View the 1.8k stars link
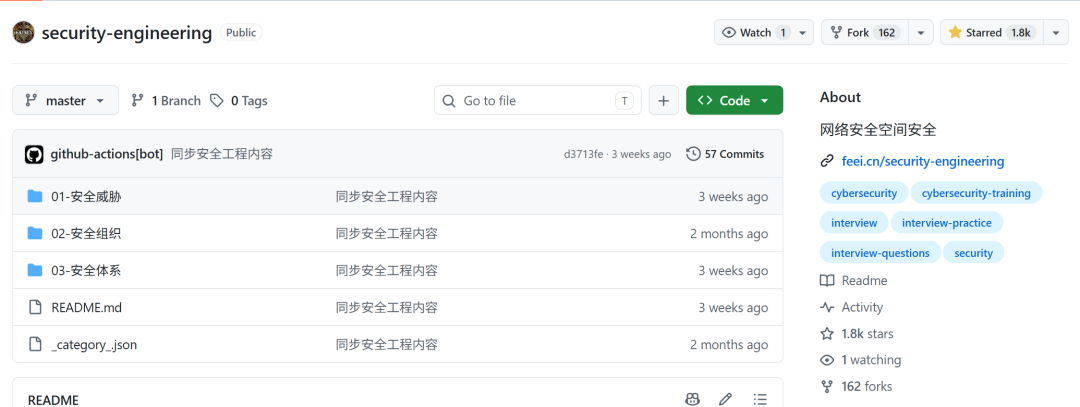 (x=856, y=333)
